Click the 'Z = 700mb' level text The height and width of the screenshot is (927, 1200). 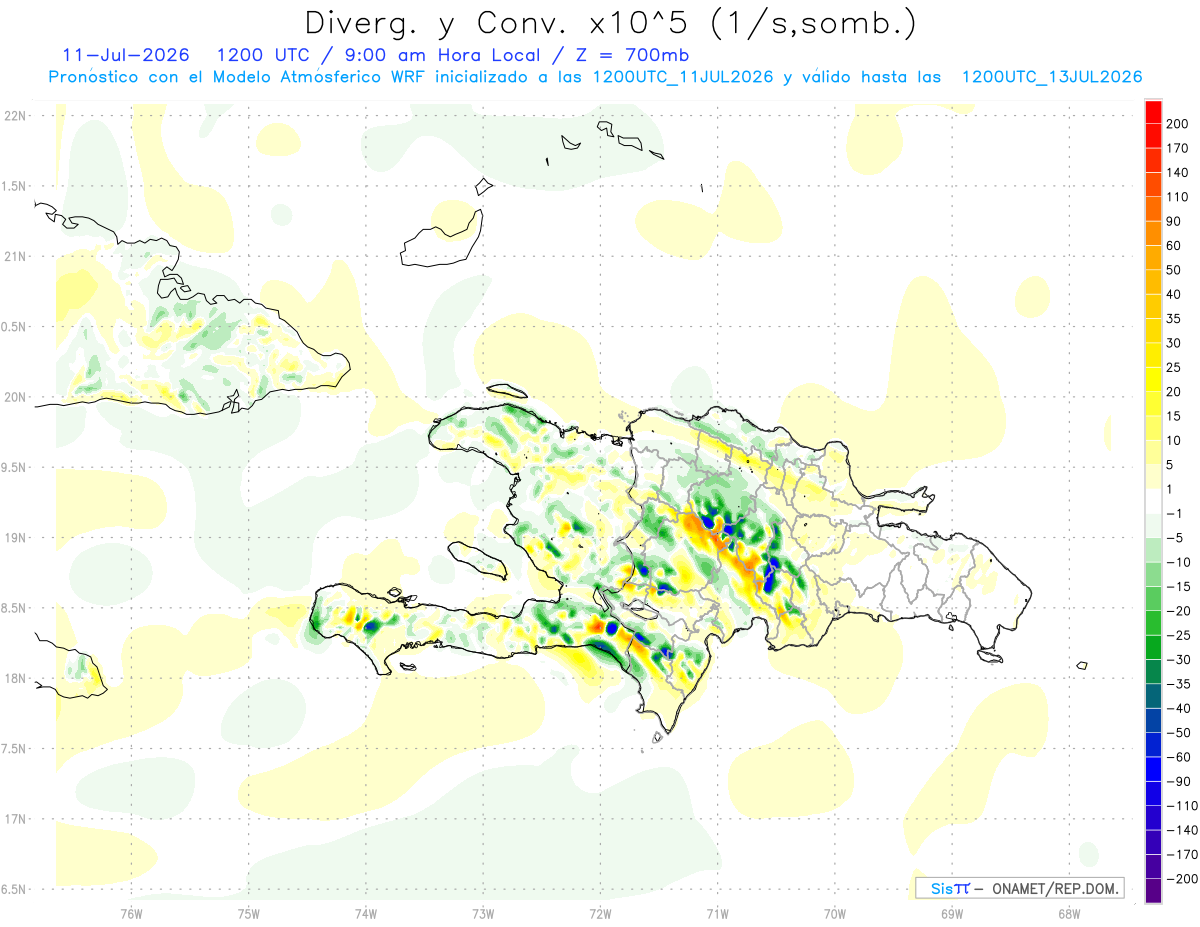coord(635,55)
